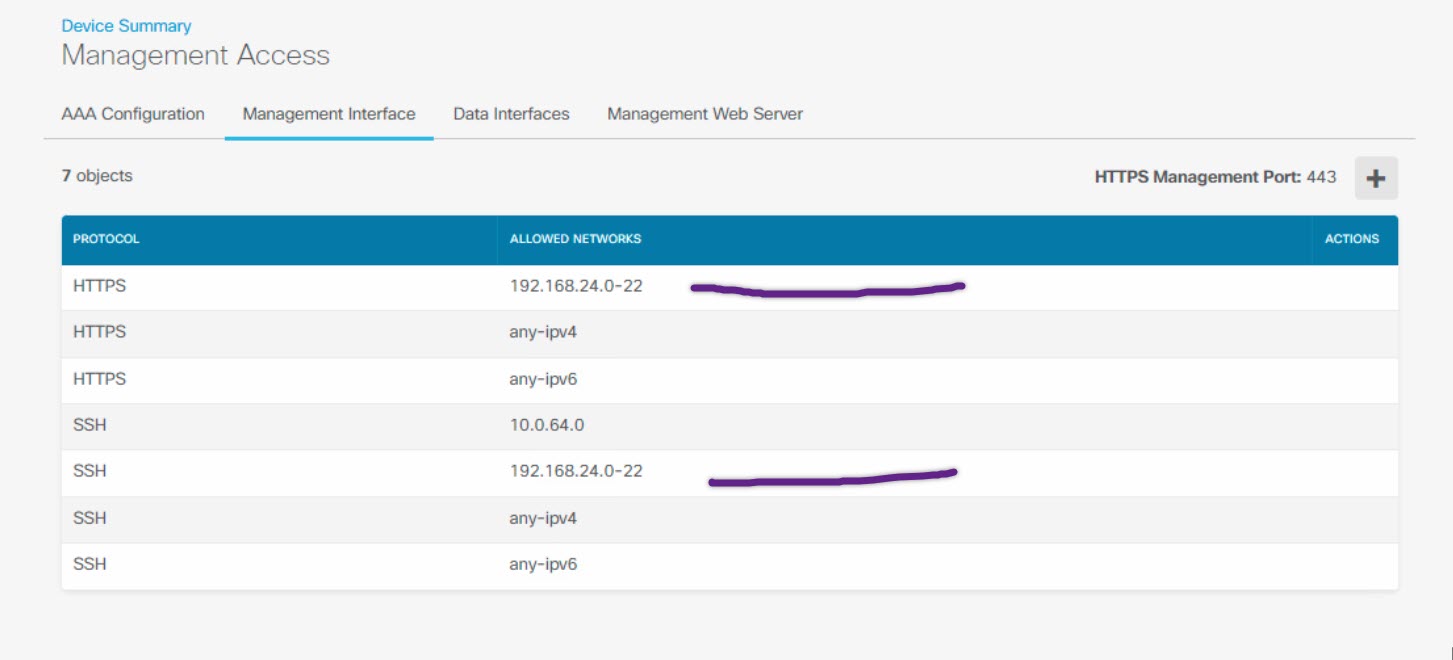Click the Actions column header

[1351, 239]
